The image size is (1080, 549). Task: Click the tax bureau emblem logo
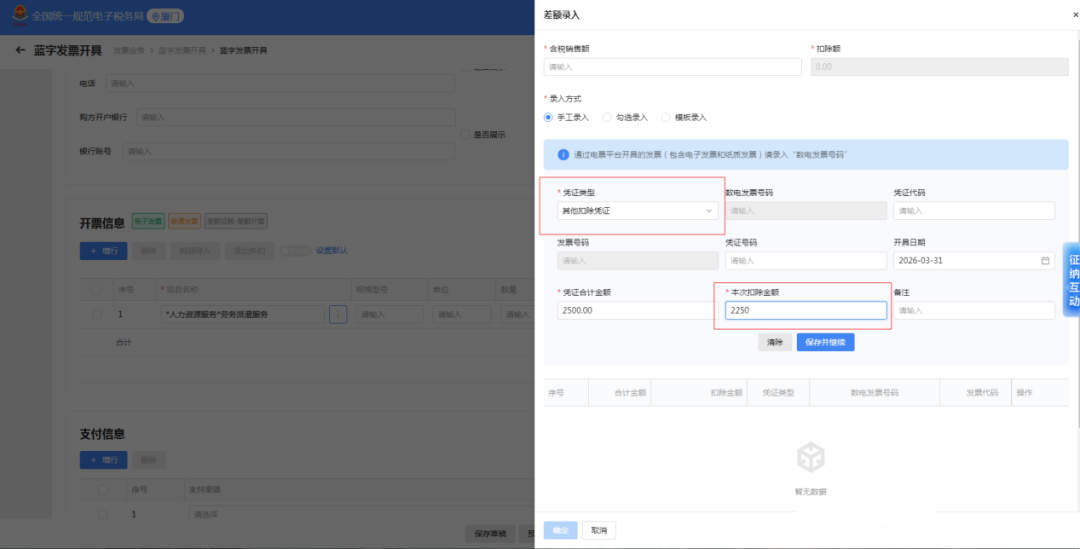coord(21,15)
